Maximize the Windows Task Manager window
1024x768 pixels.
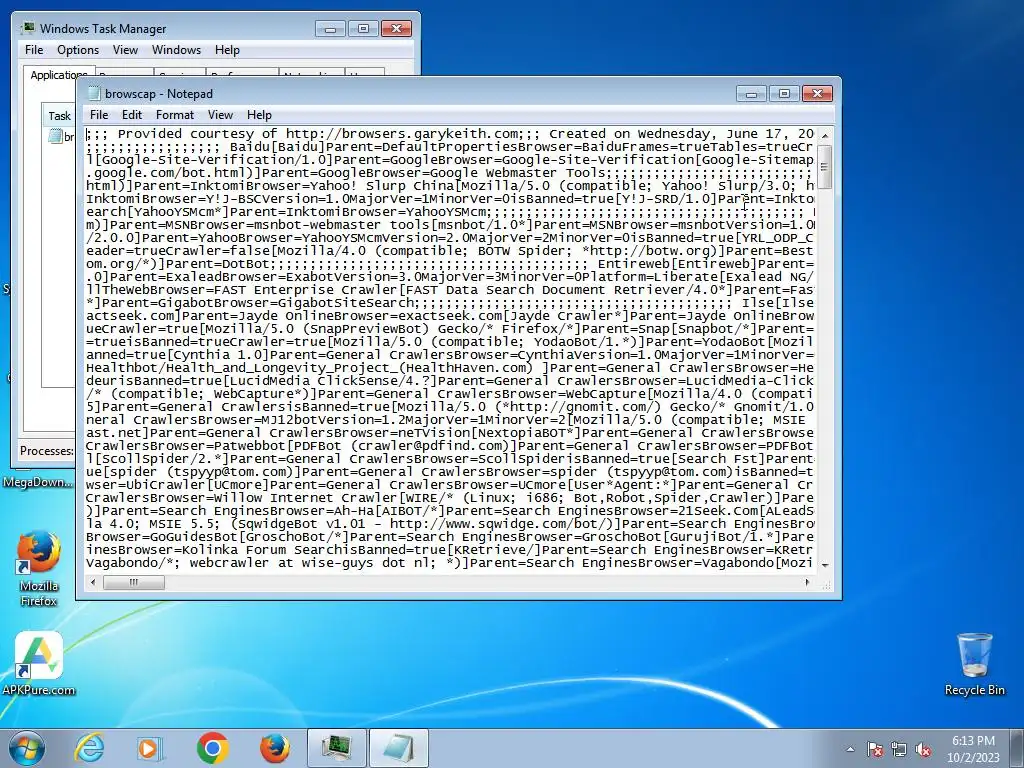tap(363, 29)
